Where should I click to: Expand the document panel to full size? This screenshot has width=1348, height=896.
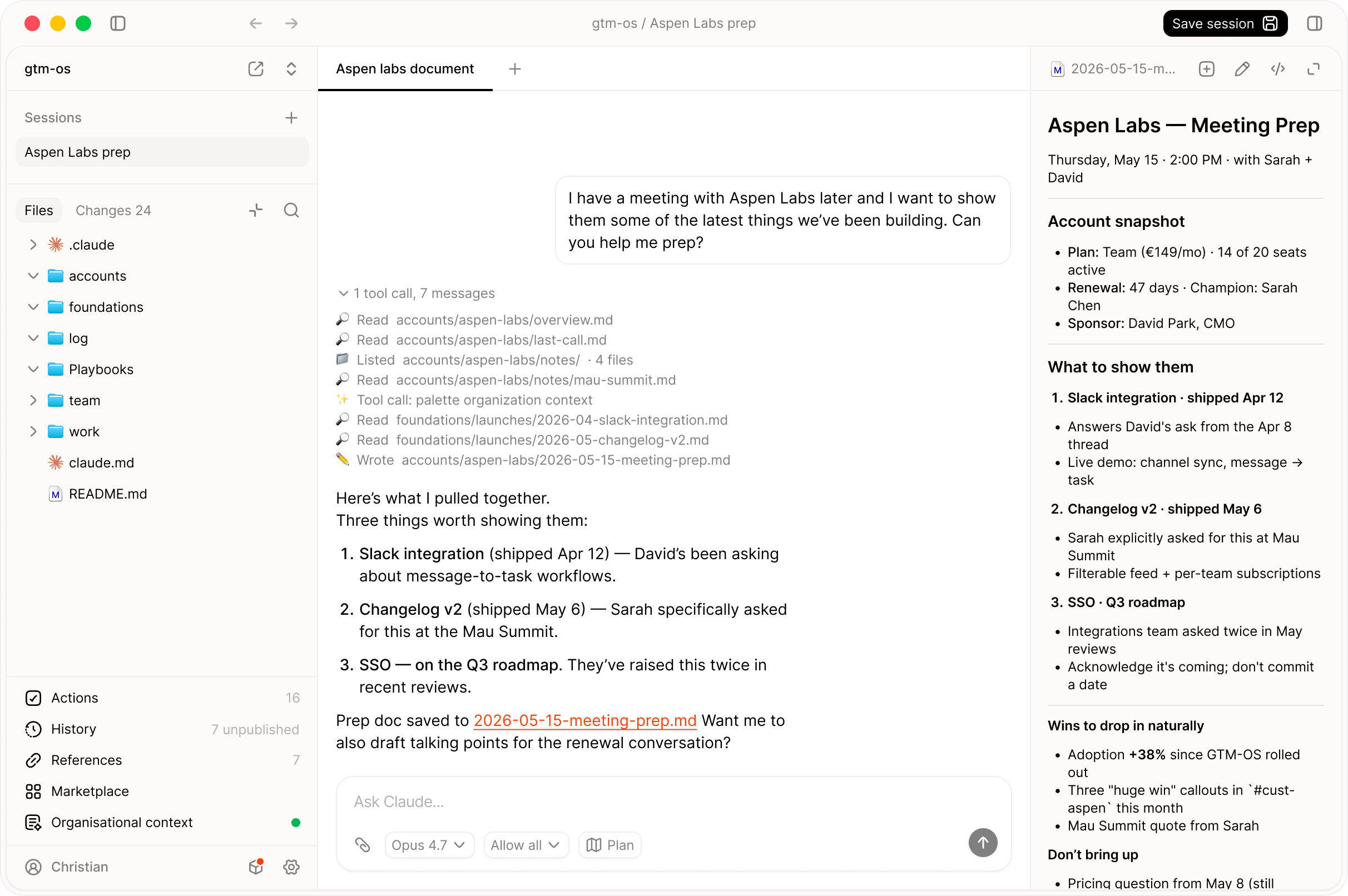[x=1314, y=68]
